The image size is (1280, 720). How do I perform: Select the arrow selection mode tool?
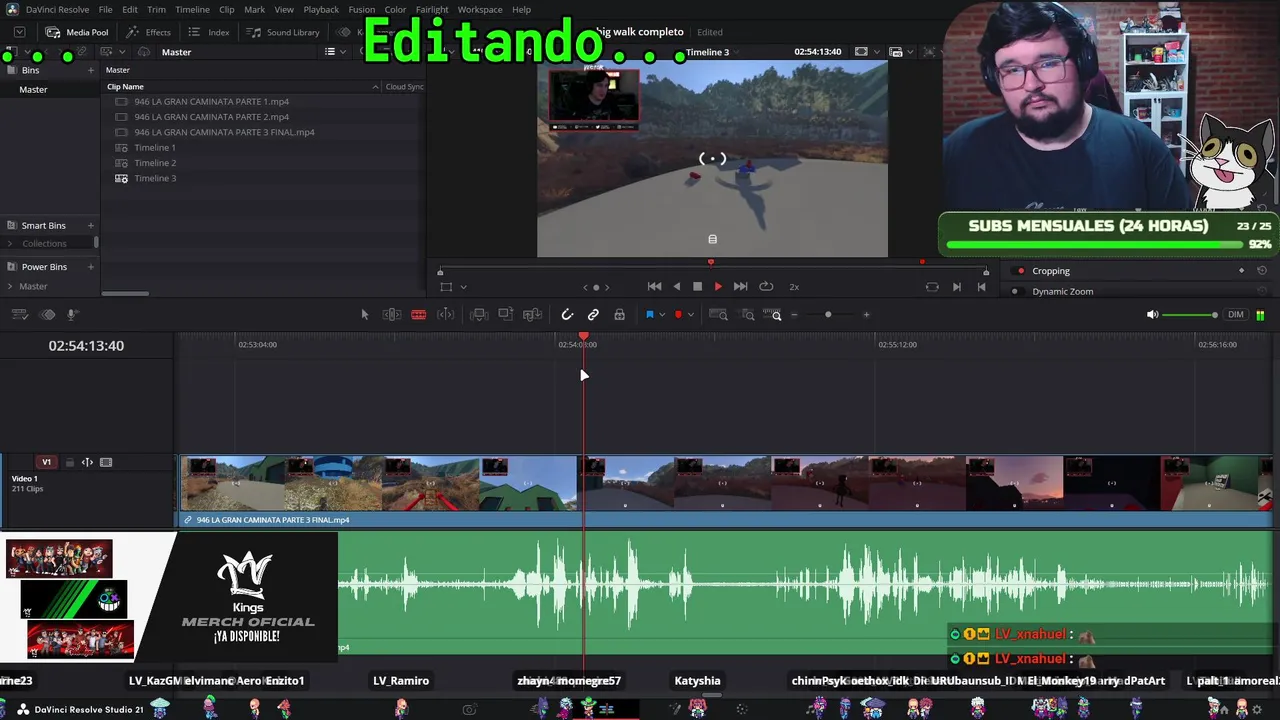(x=364, y=315)
